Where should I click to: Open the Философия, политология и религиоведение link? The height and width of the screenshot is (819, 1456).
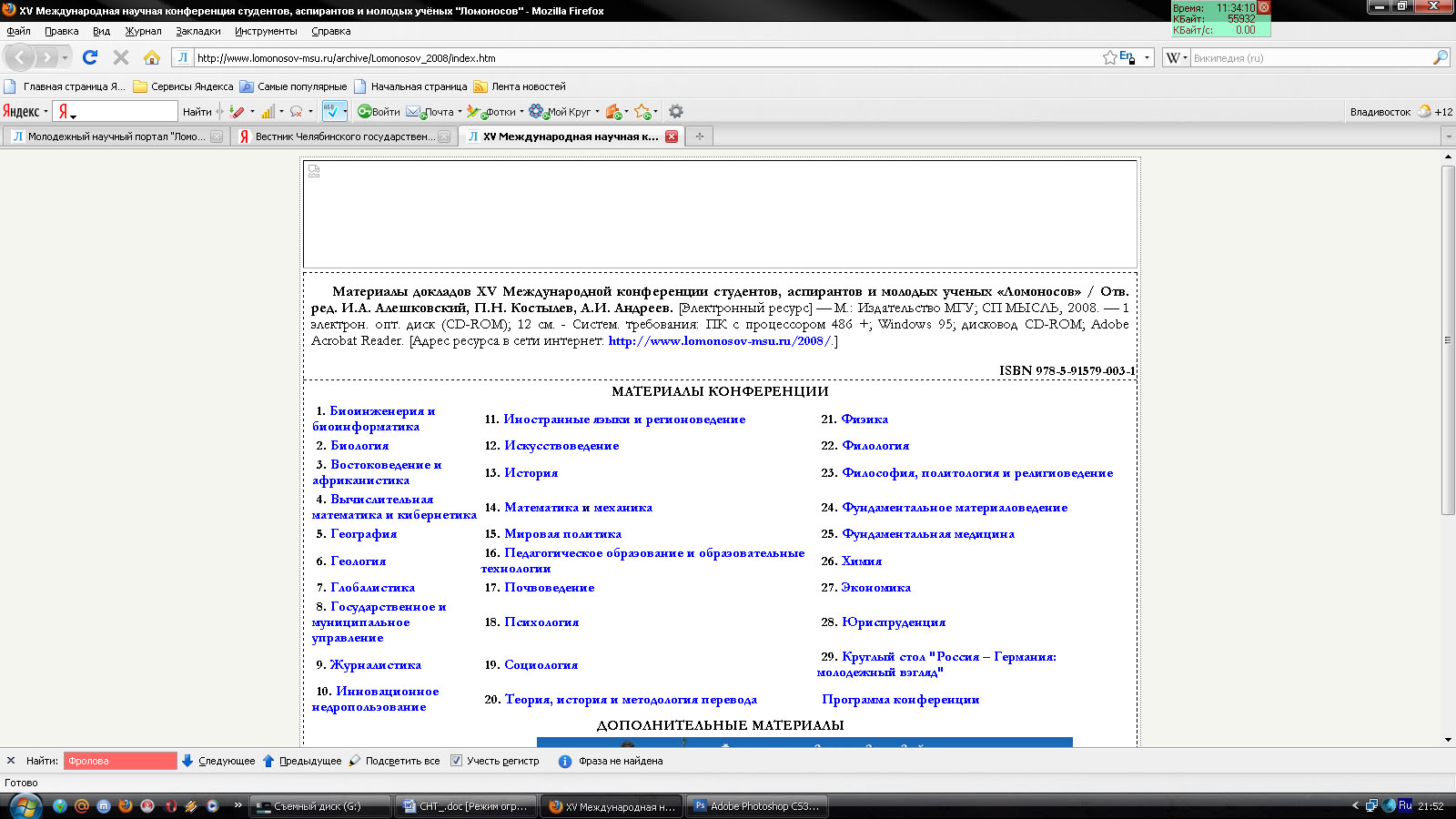[976, 473]
